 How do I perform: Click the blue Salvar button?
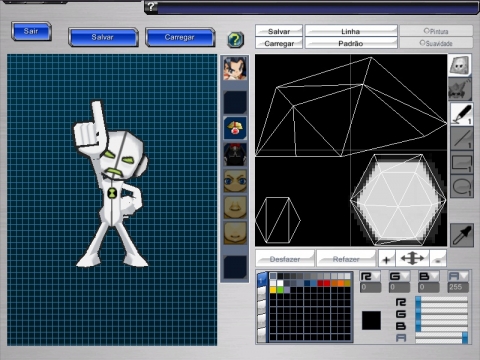pos(103,37)
